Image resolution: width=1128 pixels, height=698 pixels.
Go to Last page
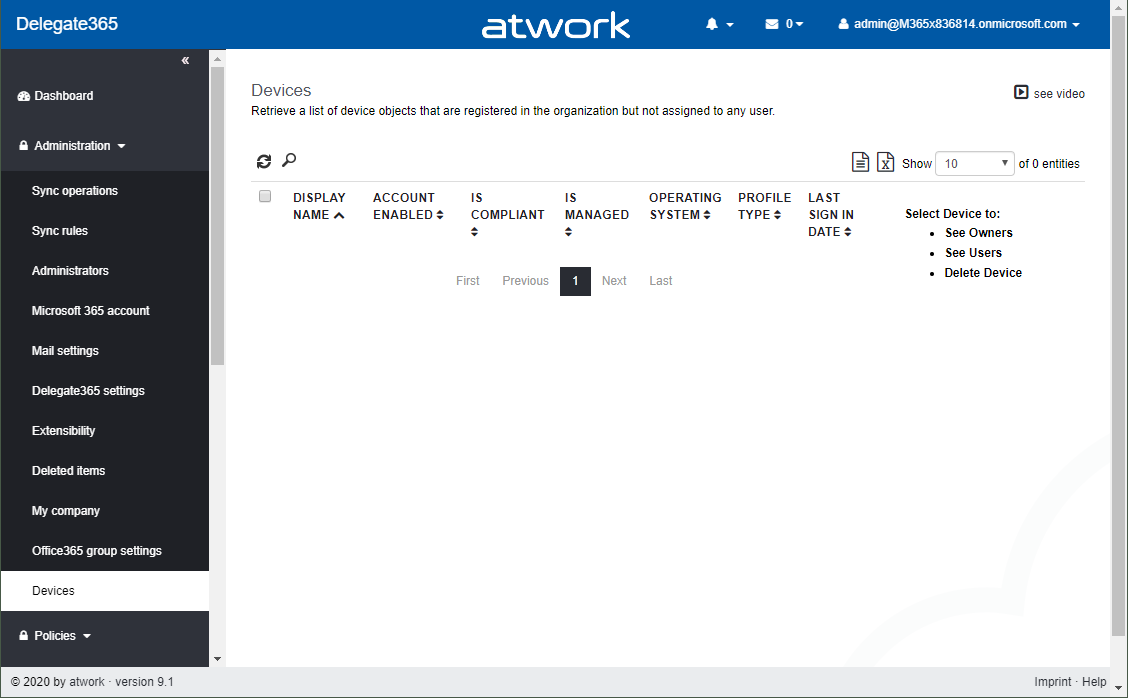tap(660, 281)
